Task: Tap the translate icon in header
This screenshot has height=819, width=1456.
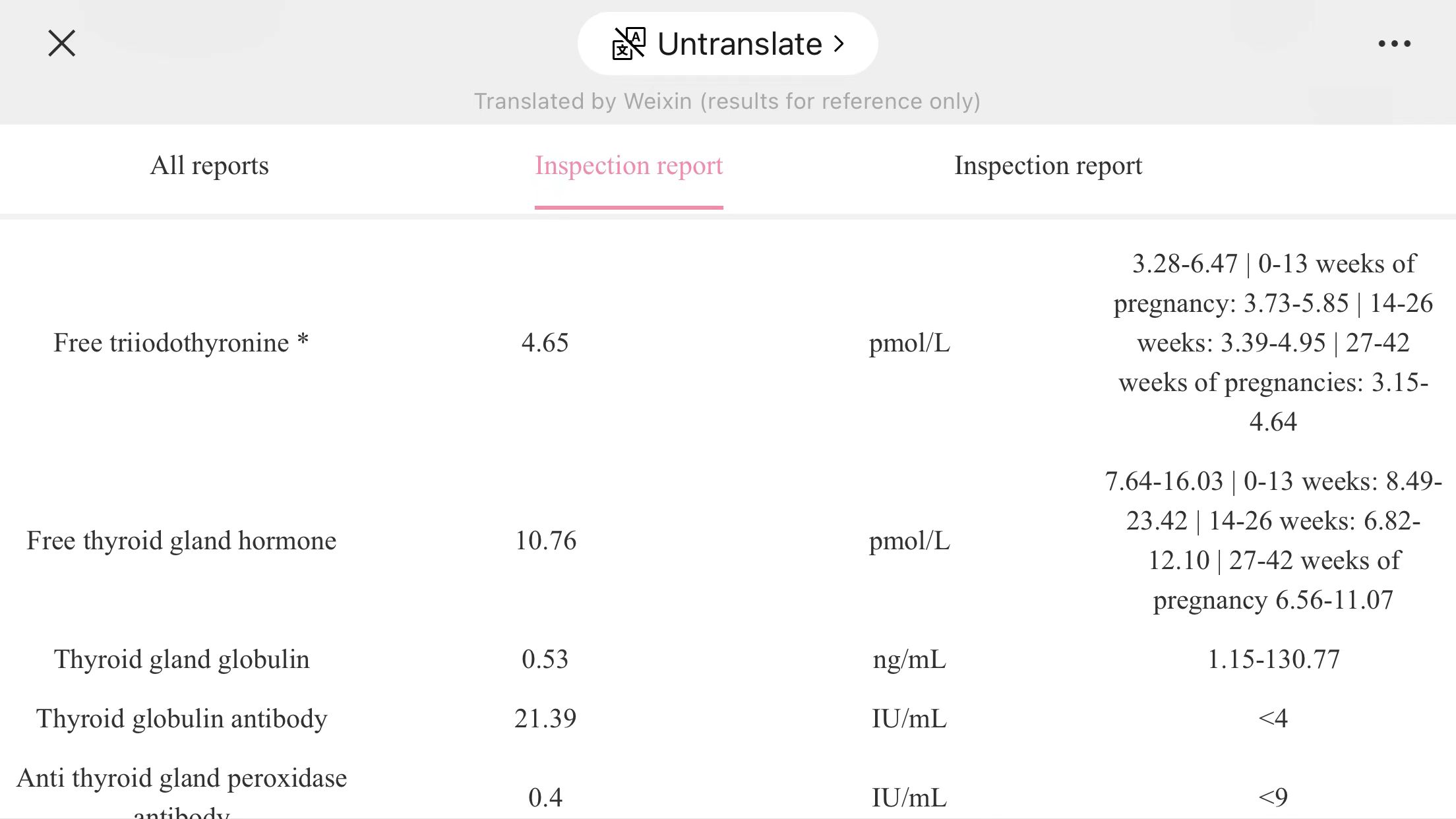Action: [x=628, y=44]
